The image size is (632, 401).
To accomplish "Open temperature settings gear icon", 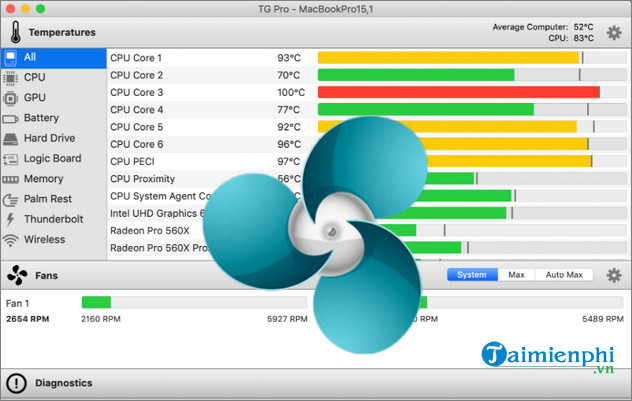I will coord(614,32).
